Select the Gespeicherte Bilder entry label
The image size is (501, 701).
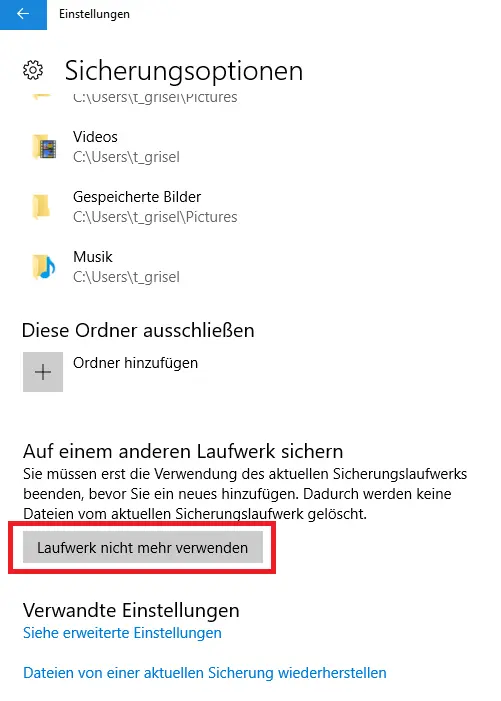point(137,197)
